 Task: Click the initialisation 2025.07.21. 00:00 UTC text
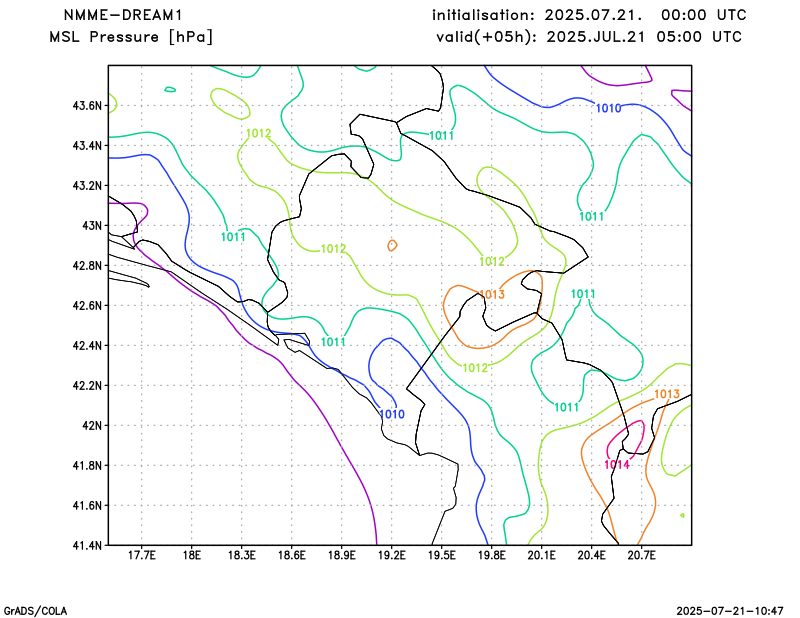[x=589, y=15]
